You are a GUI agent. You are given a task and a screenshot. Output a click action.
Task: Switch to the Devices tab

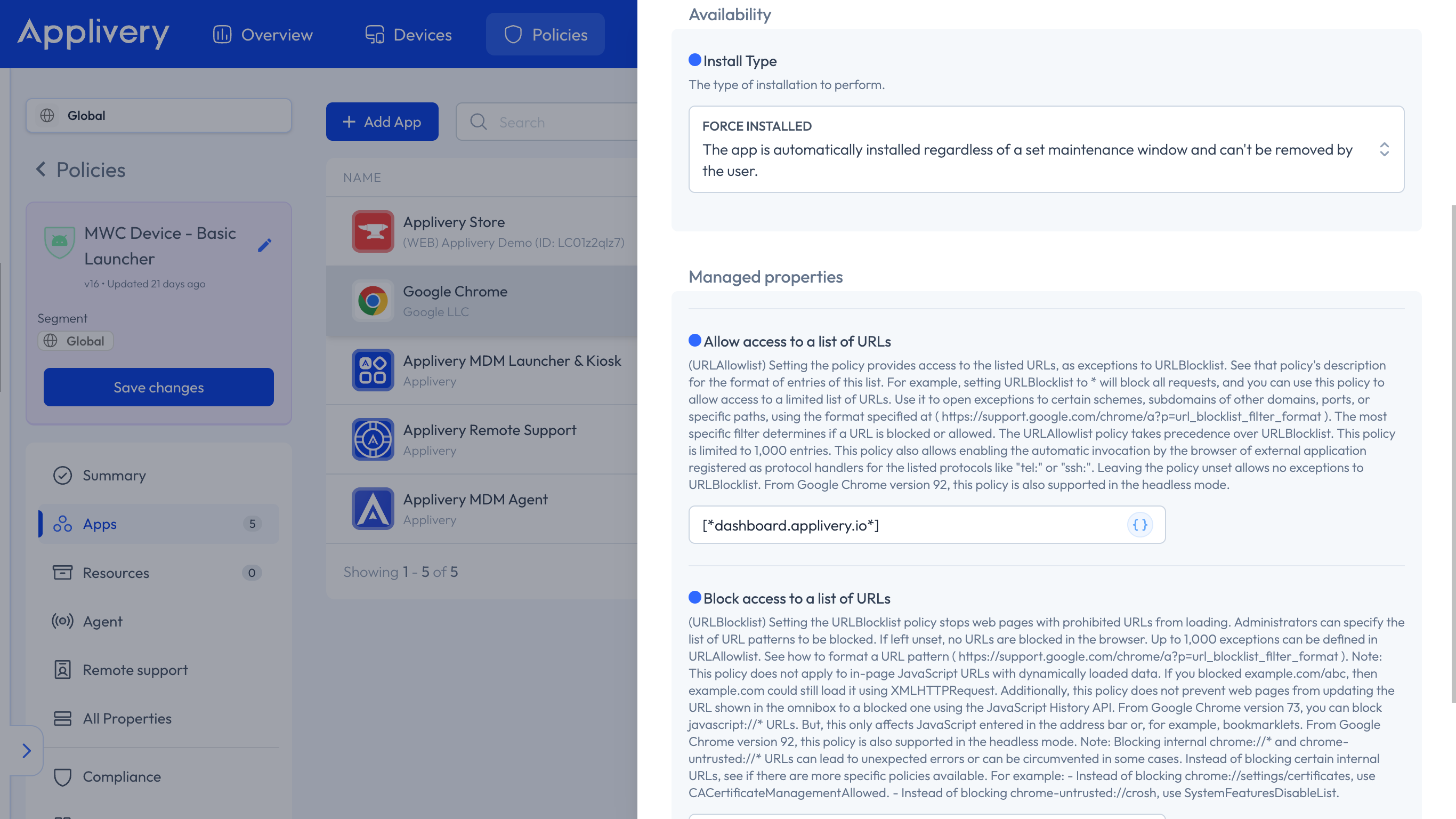point(408,34)
